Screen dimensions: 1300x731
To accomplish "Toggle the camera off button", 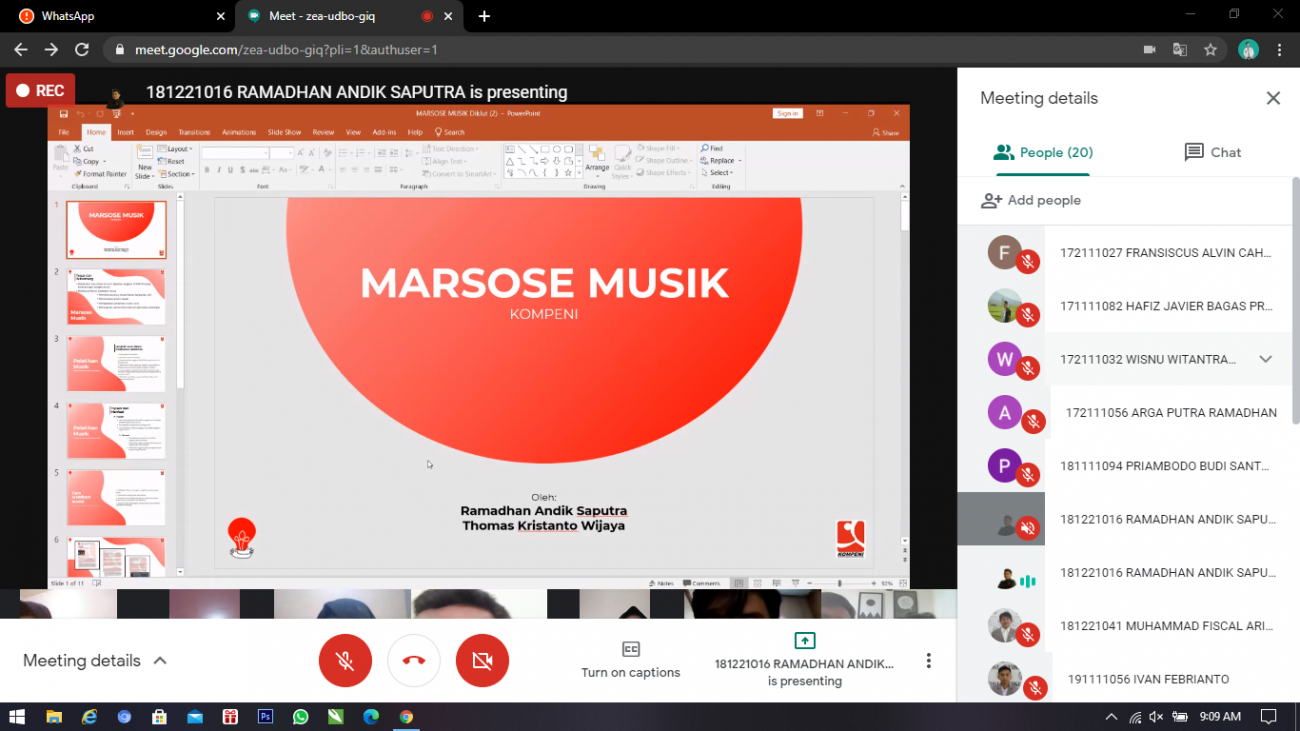I will pyautogui.click(x=482, y=661).
